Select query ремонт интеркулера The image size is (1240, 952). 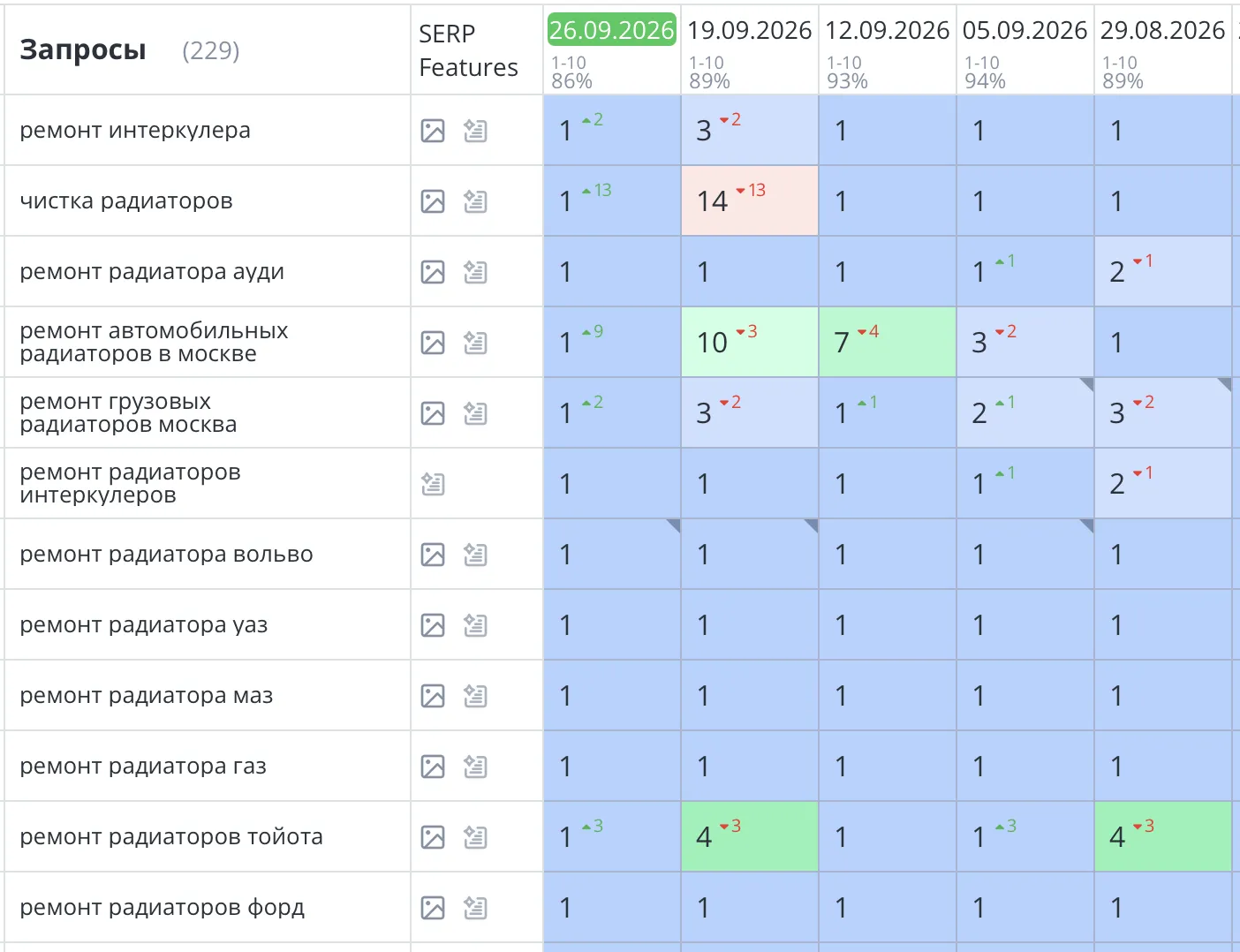point(135,131)
